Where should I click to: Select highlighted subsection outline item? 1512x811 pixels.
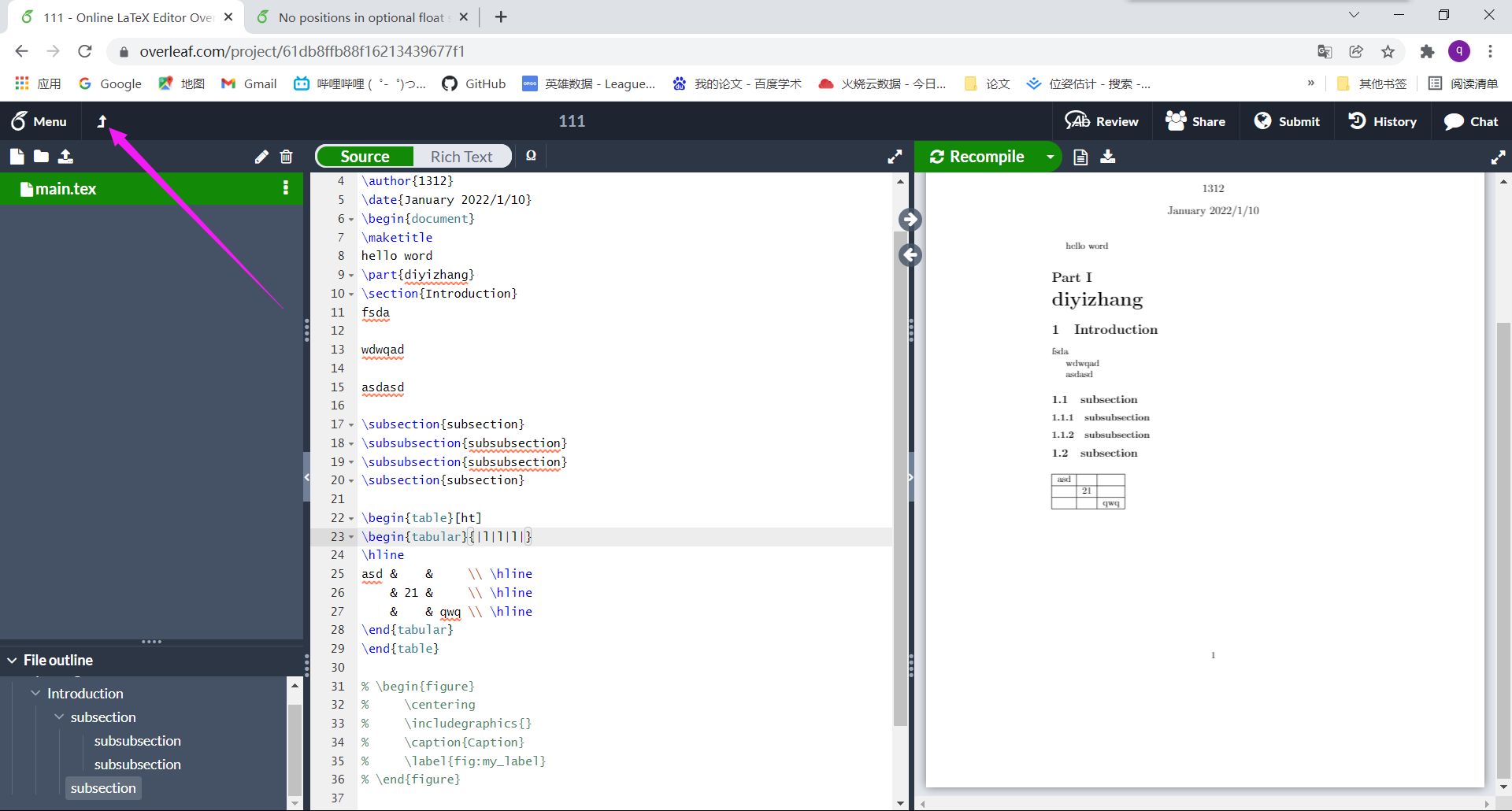tap(102, 788)
